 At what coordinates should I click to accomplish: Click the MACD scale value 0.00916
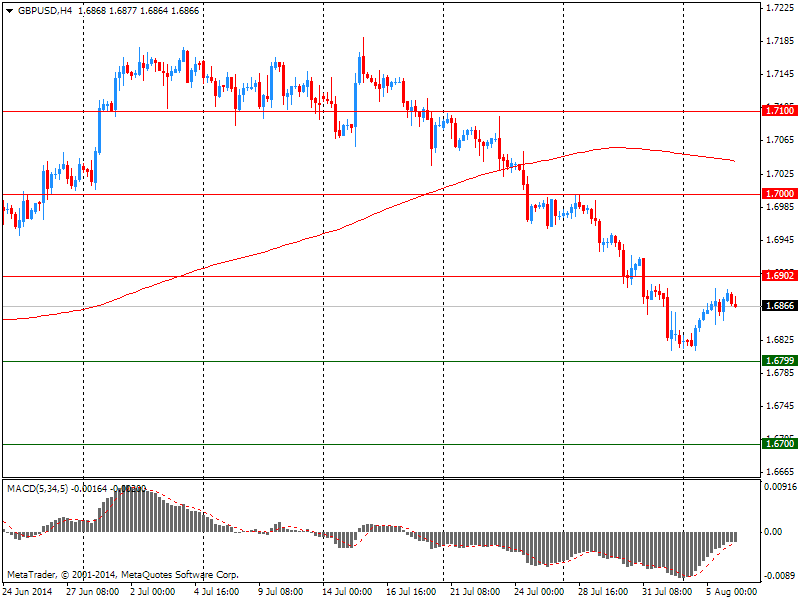pyautogui.click(x=780, y=487)
